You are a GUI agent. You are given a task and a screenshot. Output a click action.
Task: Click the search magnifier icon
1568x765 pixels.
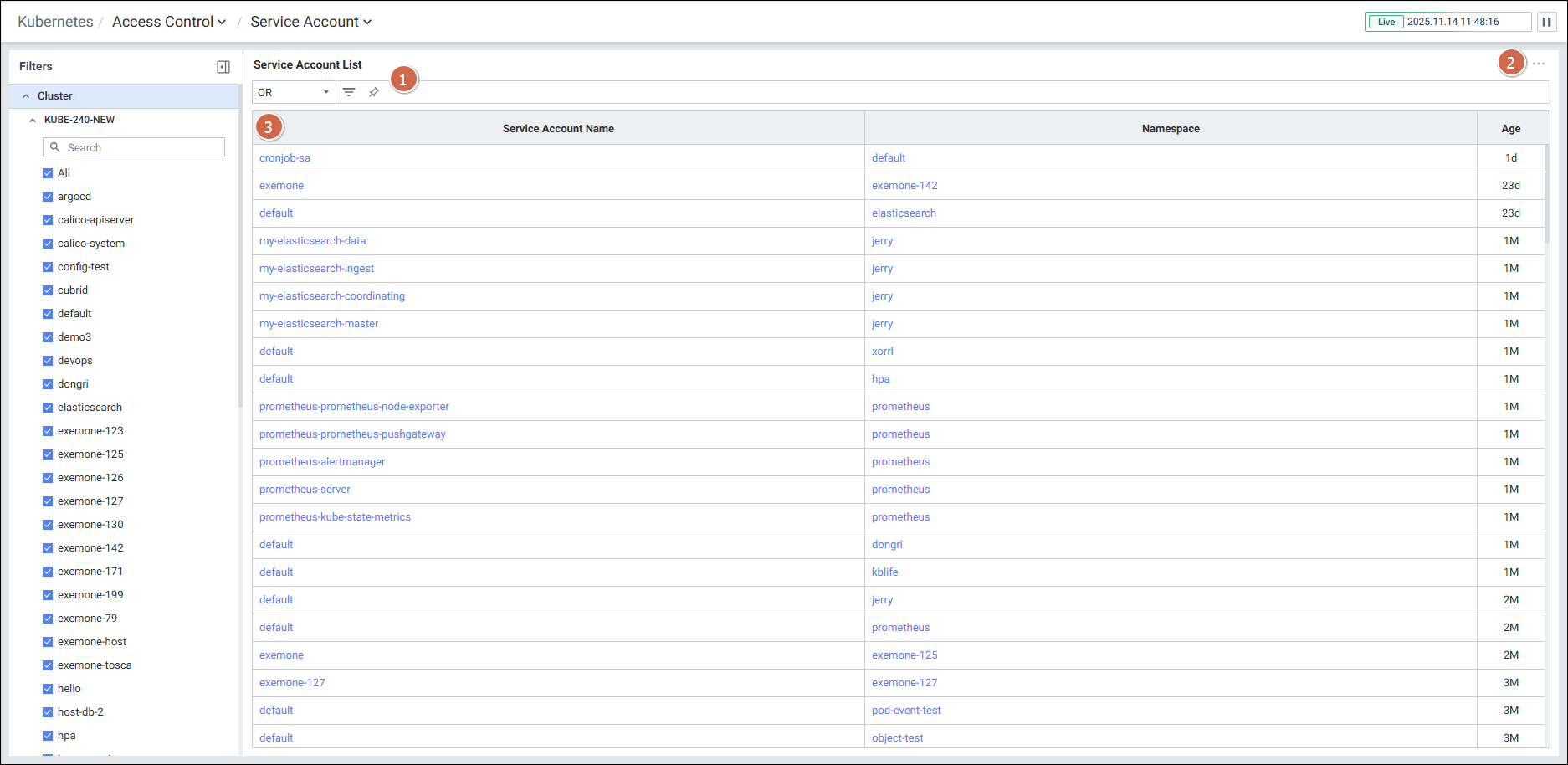pos(55,147)
